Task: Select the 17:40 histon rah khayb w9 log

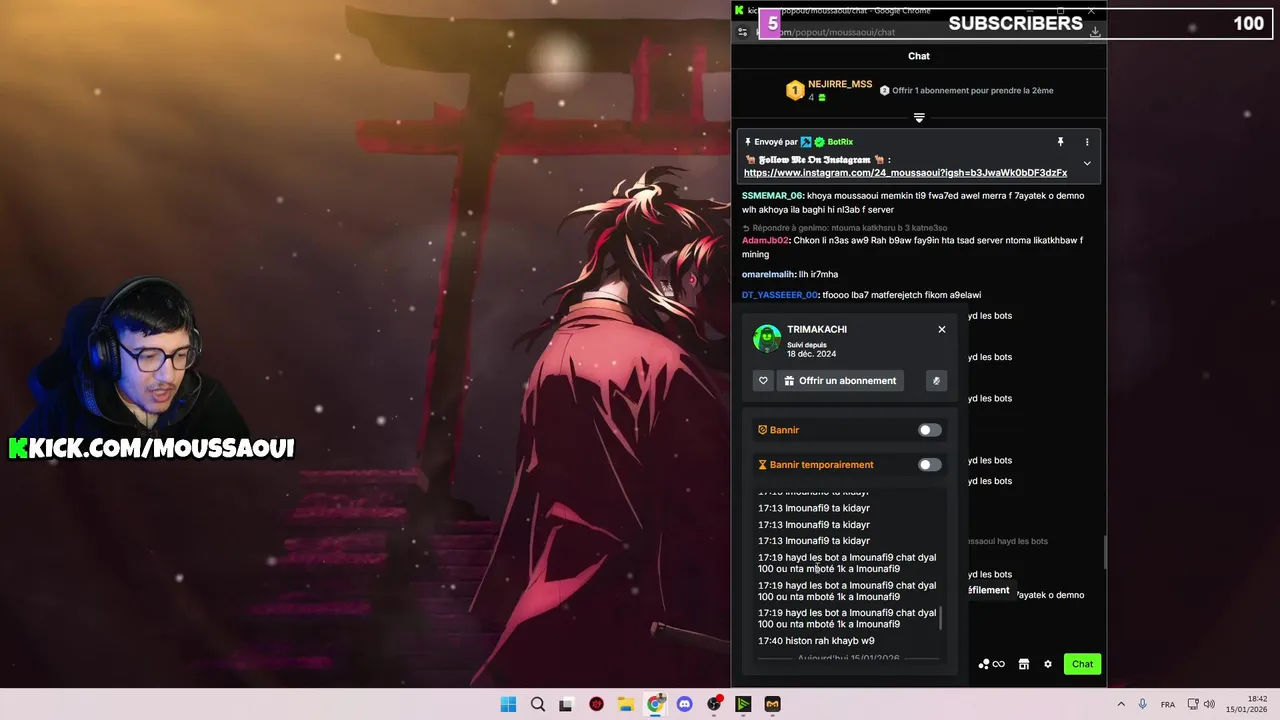Action: 816,641
